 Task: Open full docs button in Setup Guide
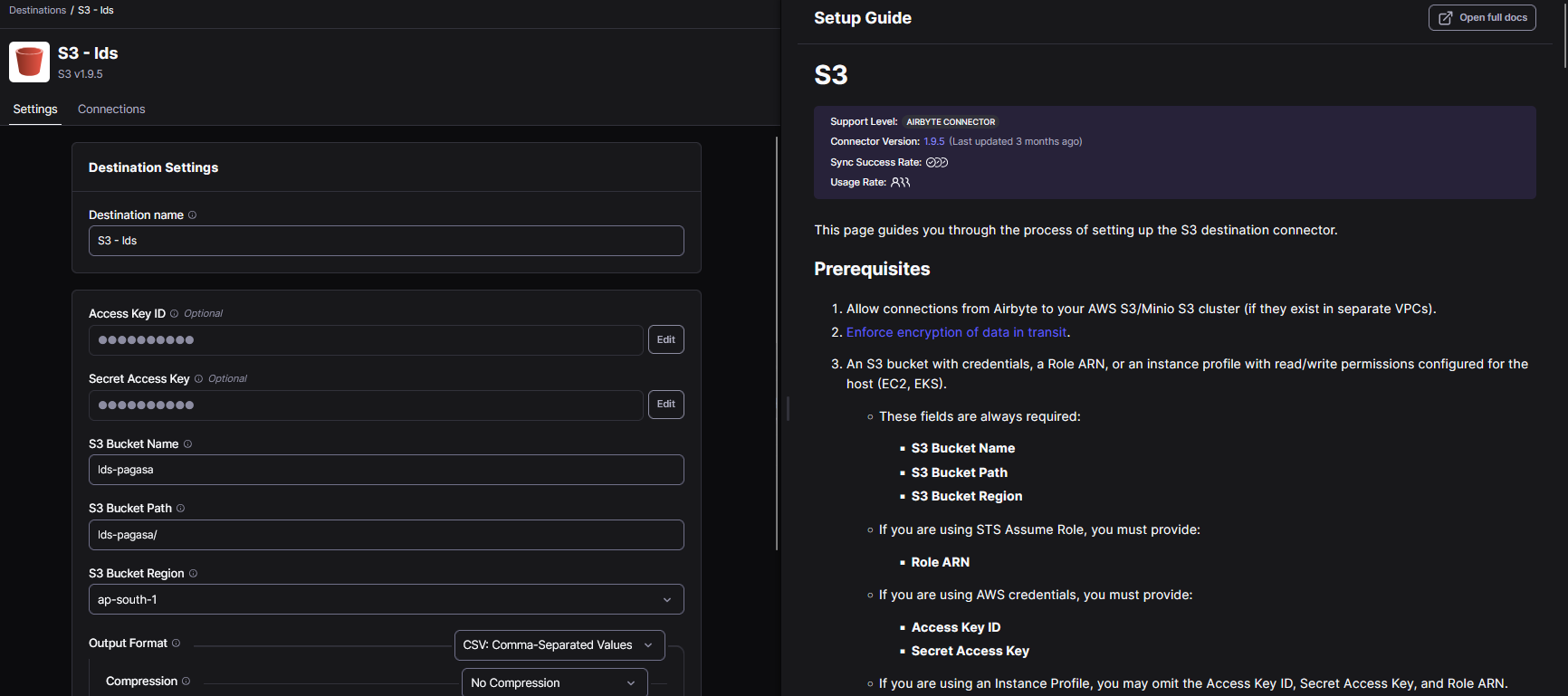pos(1481,18)
